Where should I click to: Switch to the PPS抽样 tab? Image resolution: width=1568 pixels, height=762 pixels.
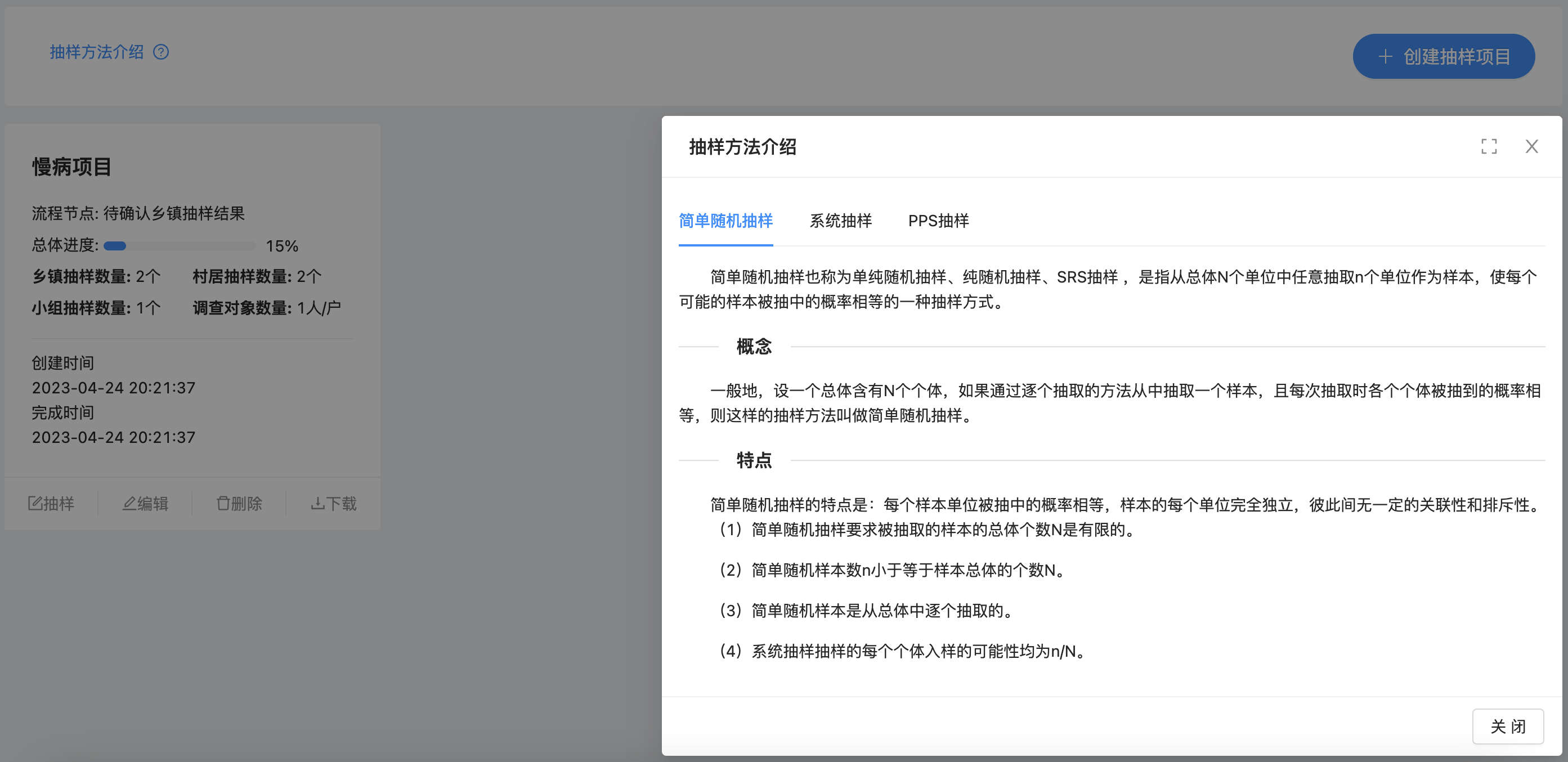point(938,221)
